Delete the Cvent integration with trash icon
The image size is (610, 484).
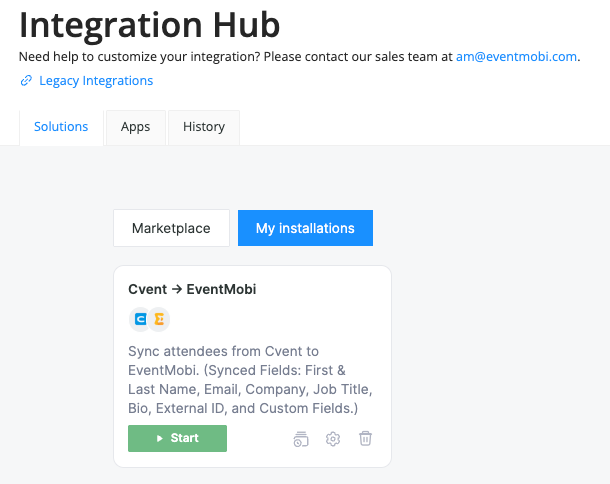point(366,439)
